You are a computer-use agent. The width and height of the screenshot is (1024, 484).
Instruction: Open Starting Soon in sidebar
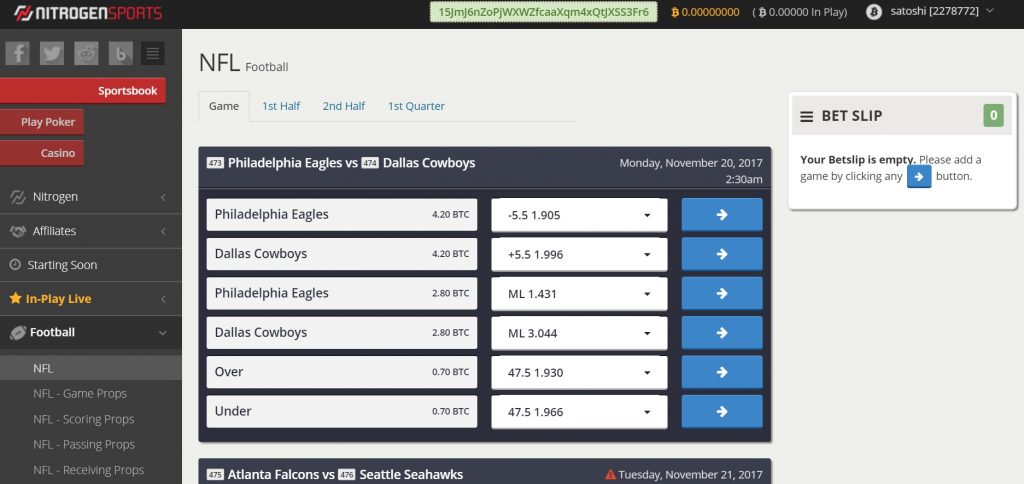[x=91, y=265]
